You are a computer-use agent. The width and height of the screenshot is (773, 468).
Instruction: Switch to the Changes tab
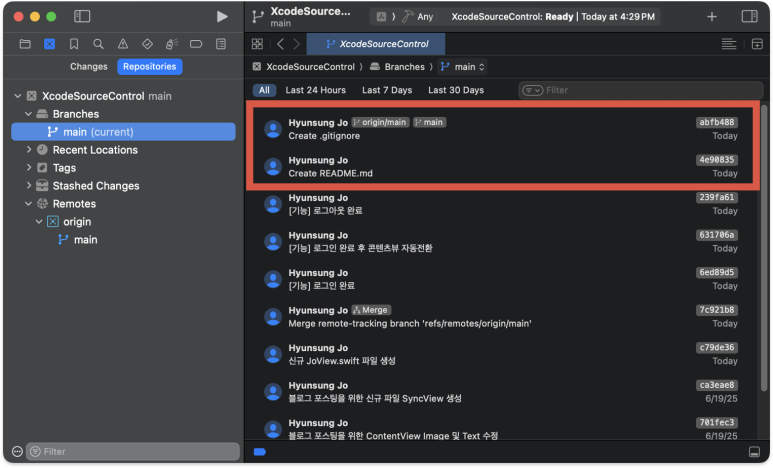(89, 67)
